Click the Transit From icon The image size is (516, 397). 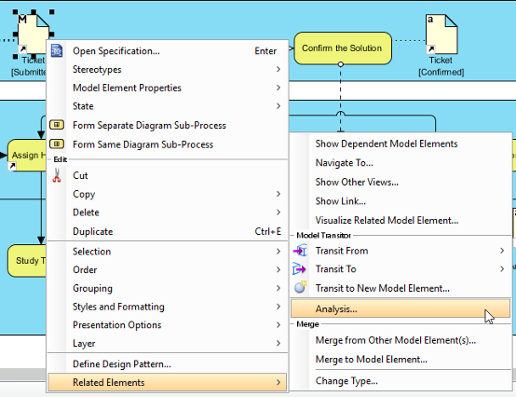(x=300, y=250)
